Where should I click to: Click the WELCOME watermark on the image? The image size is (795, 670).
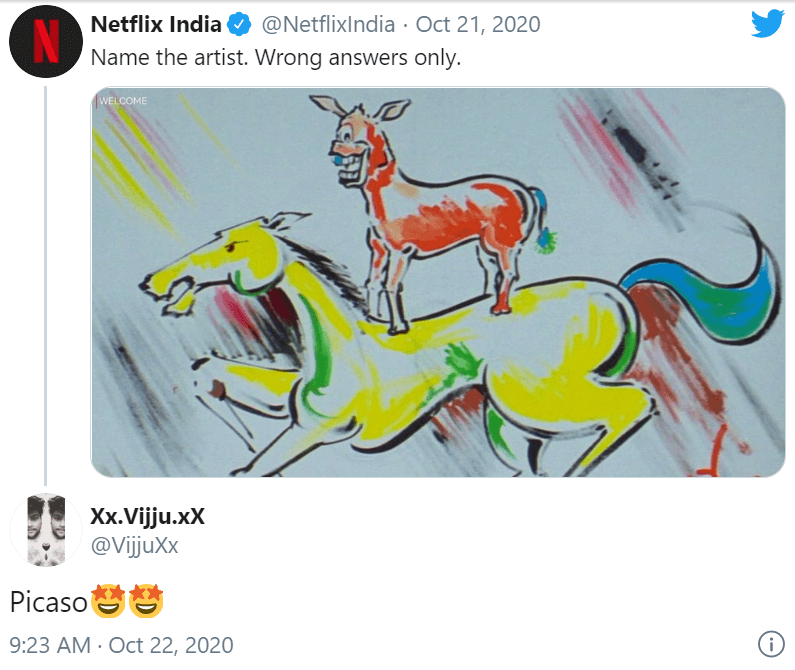121,101
